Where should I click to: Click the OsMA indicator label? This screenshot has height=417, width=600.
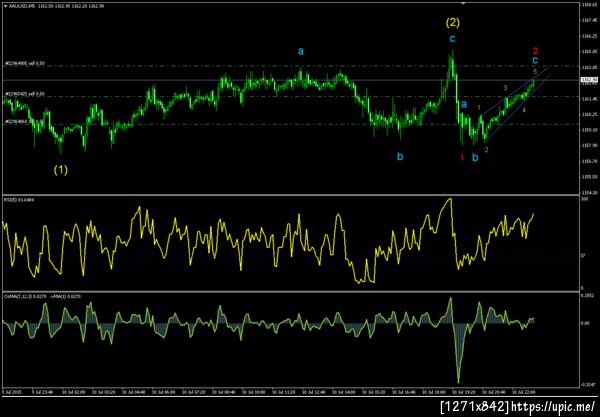(x=42, y=296)
